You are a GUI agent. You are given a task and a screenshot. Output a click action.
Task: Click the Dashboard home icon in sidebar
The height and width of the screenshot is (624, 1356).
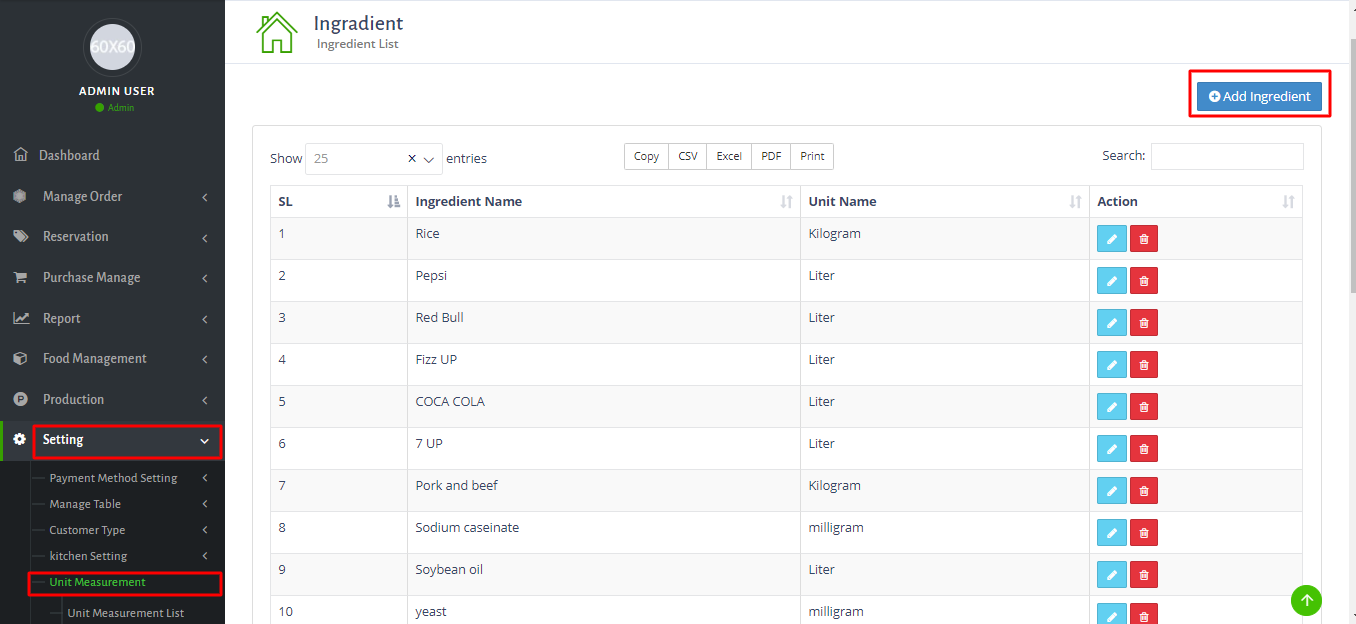(20, 155)
